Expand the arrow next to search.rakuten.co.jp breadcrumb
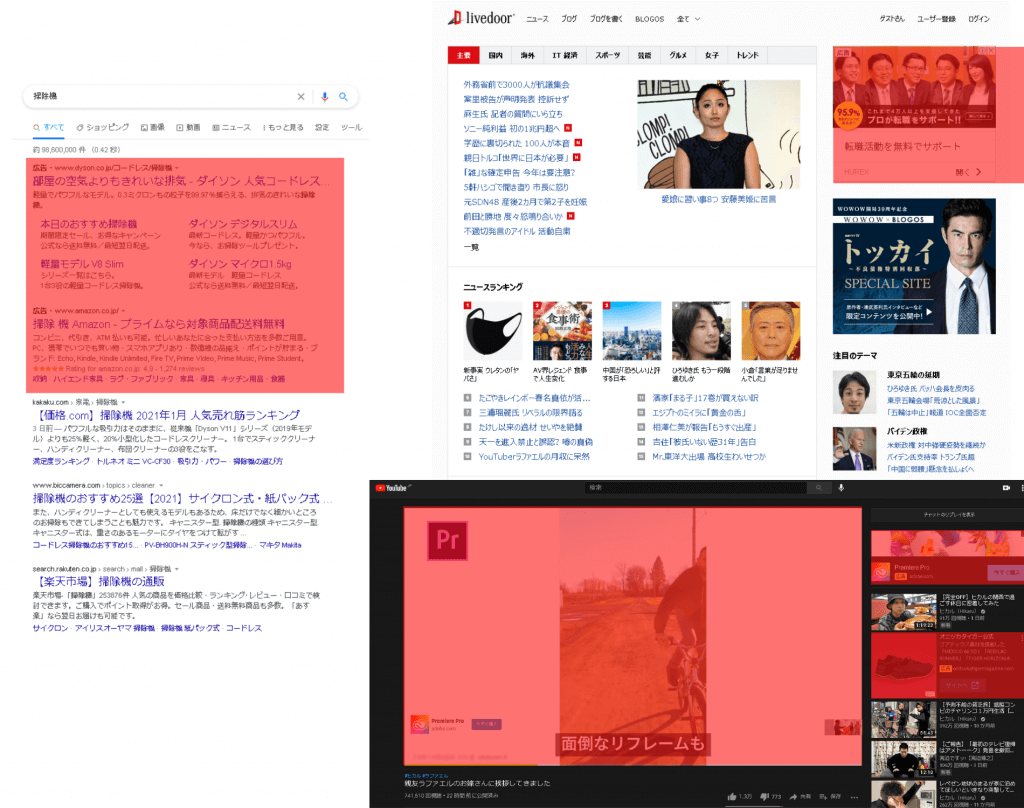The image size is (1024, 808). coord(176,569)
